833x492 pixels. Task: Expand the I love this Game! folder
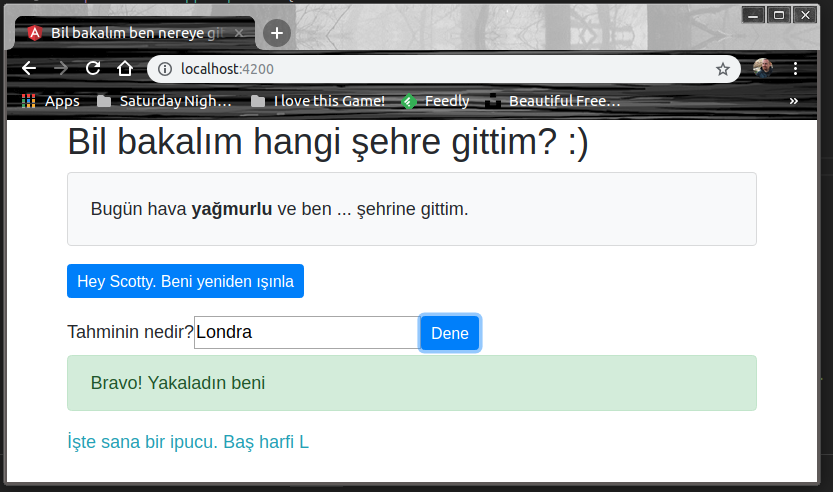point(317,101)
